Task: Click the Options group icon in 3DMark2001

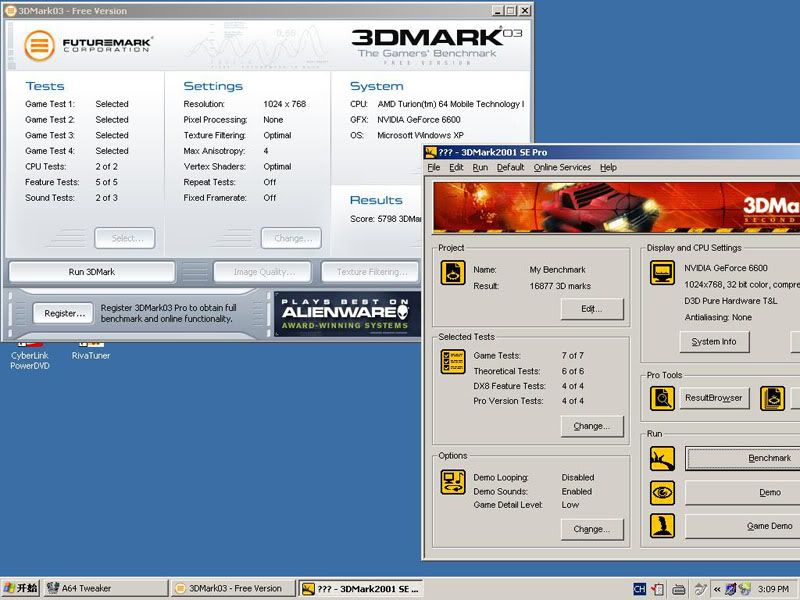Action: coord(453,482)
